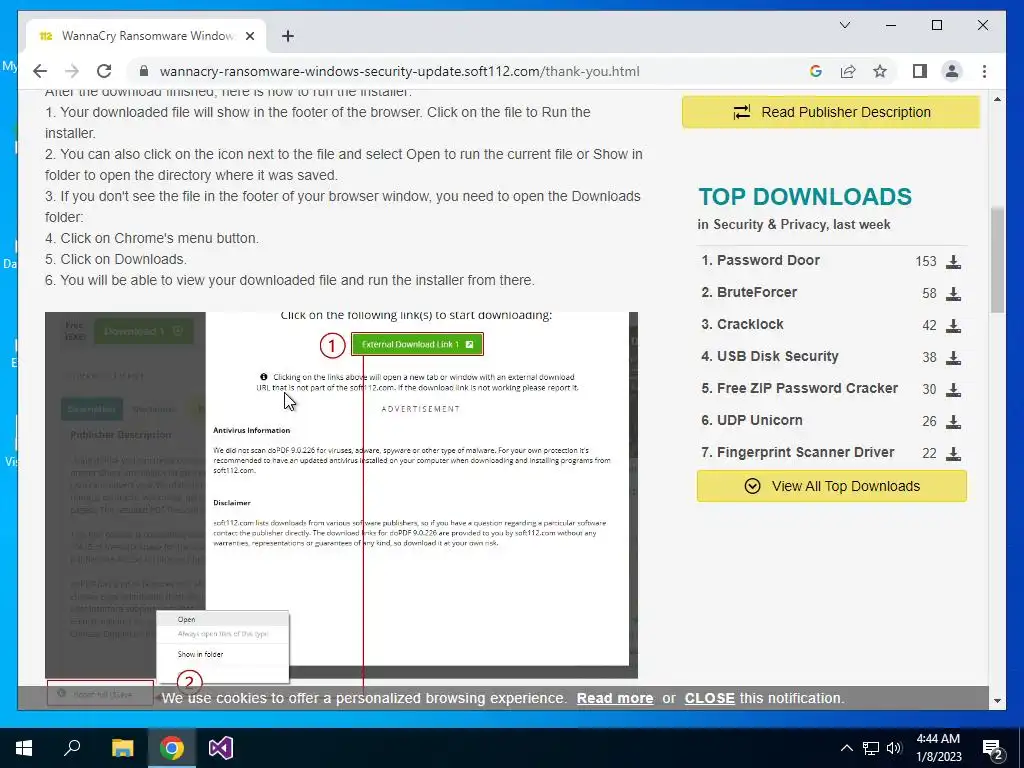The height and width of the screenshot is (768, 1024).
Task: Click Read Publisher Description button
Action: coord(831,112)
